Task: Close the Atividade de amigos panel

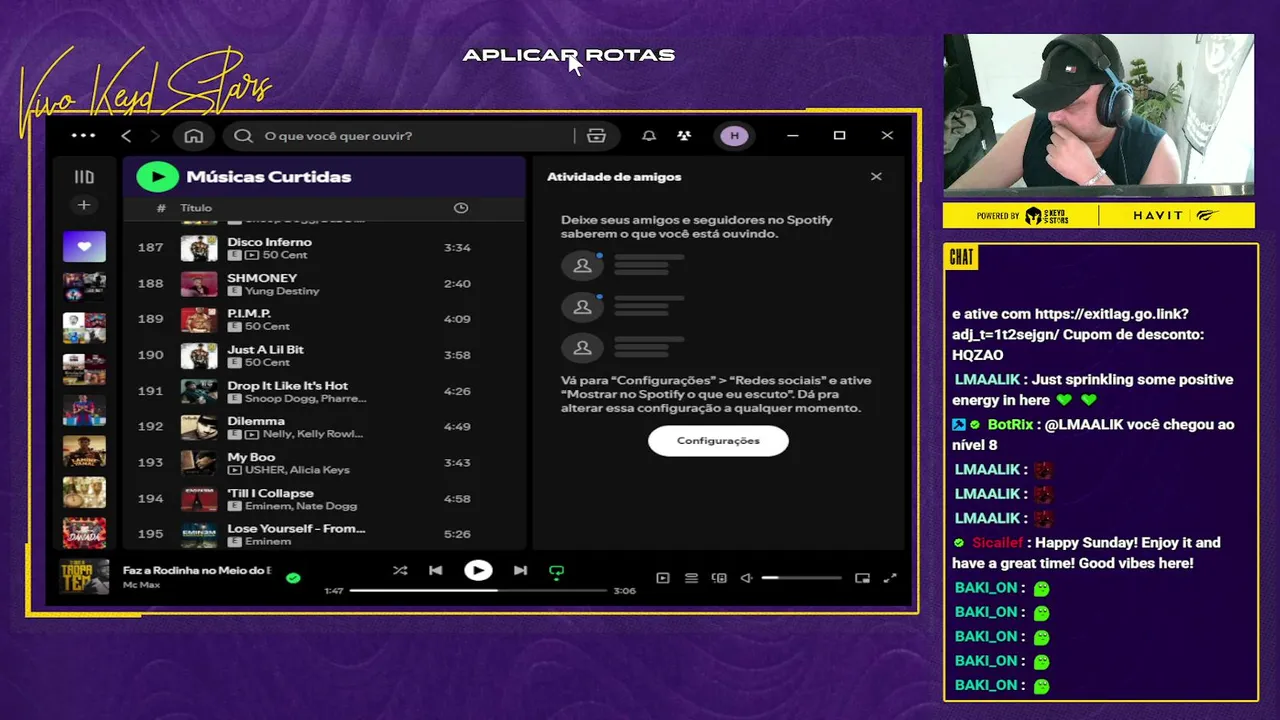Action: [876, 177]
